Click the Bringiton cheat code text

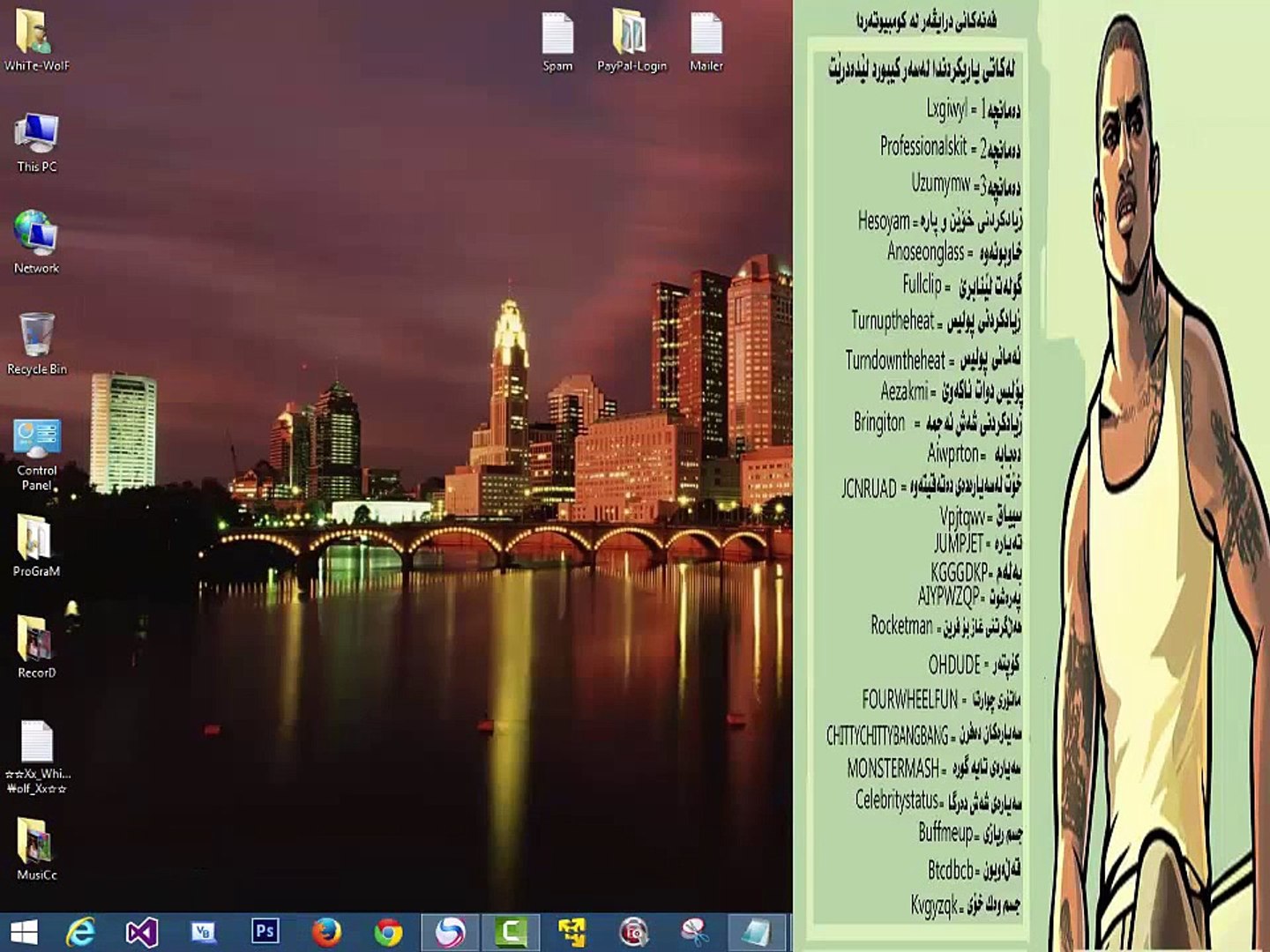tap(879, 423)
